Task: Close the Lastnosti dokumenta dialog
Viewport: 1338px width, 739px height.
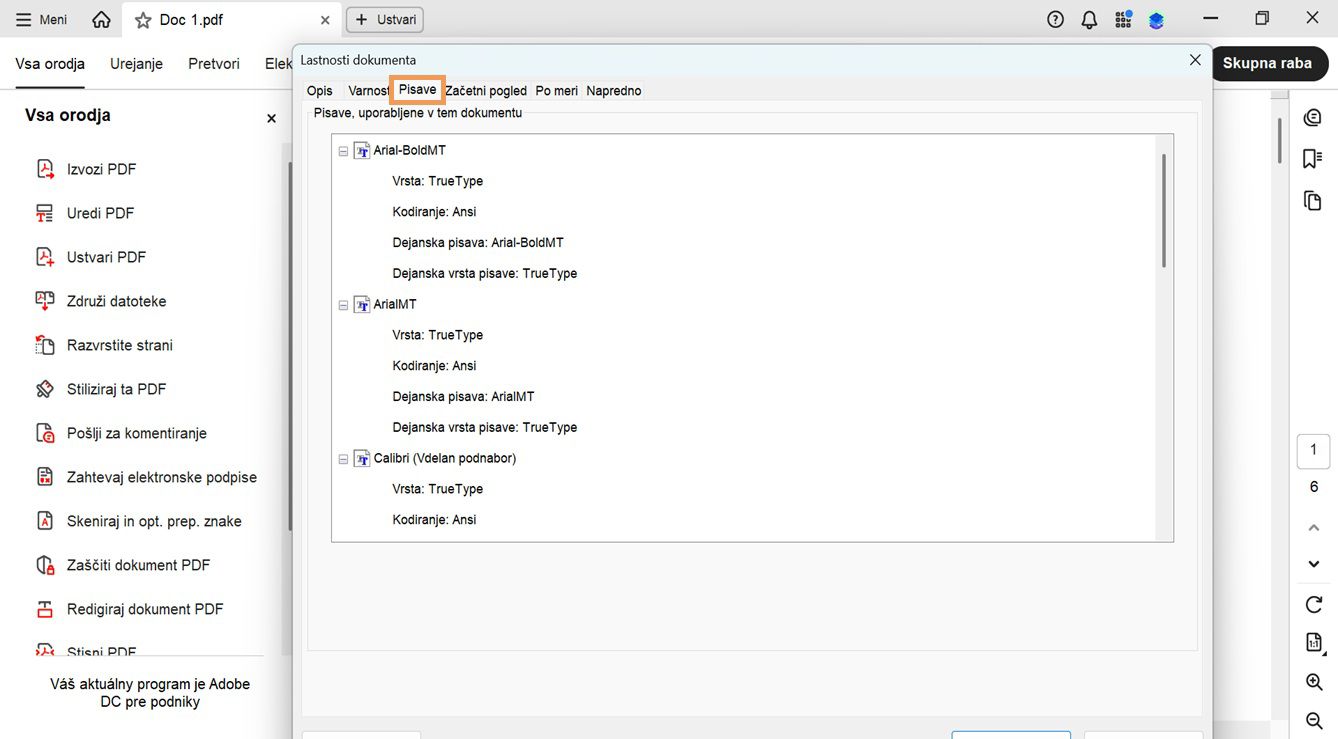Action: click(1195, 60)
